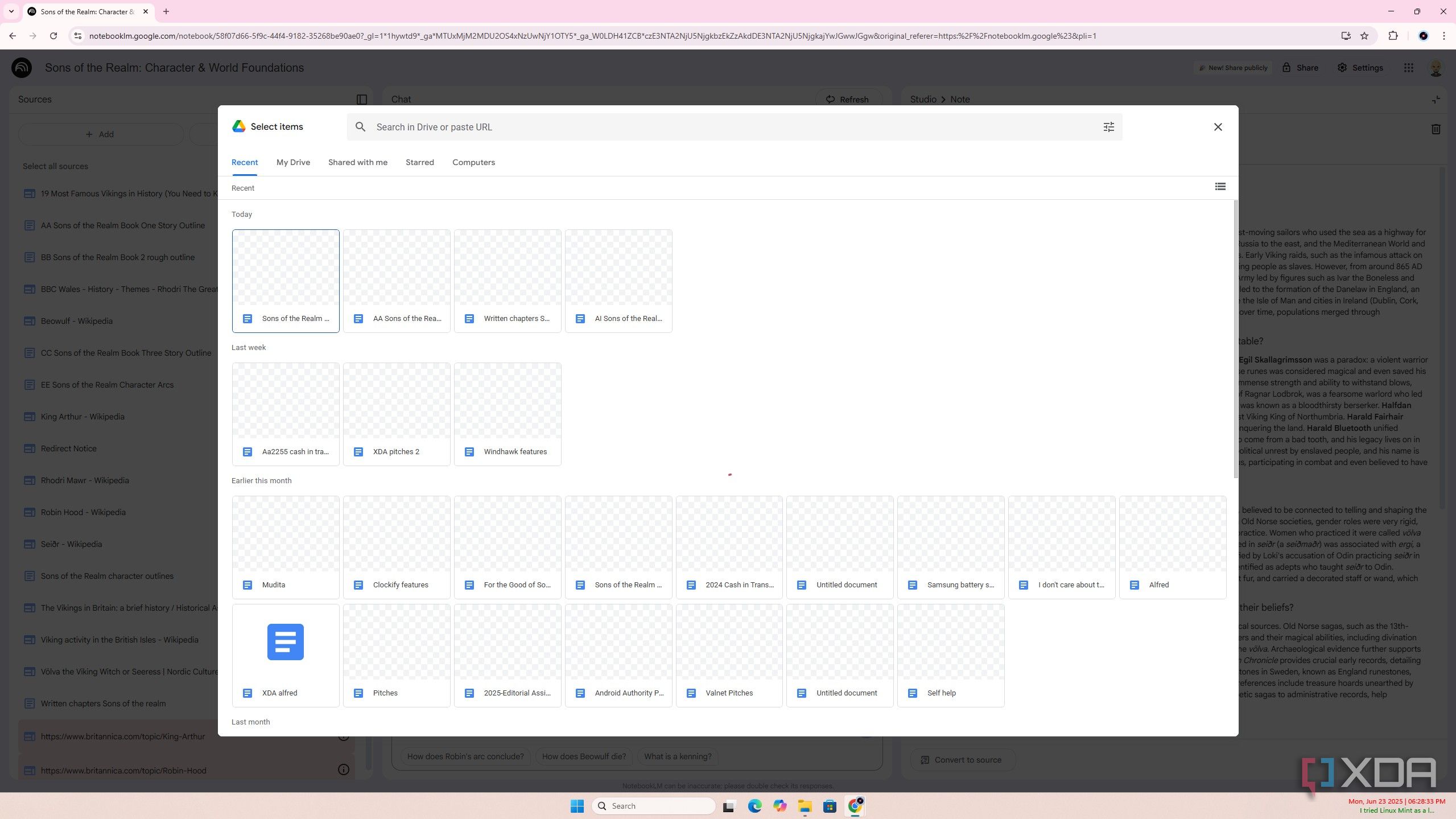Search in Drive or paste URL field
Image resolution: width=1456 pixels, height=819 pixels.
click(x=734, y=127)
